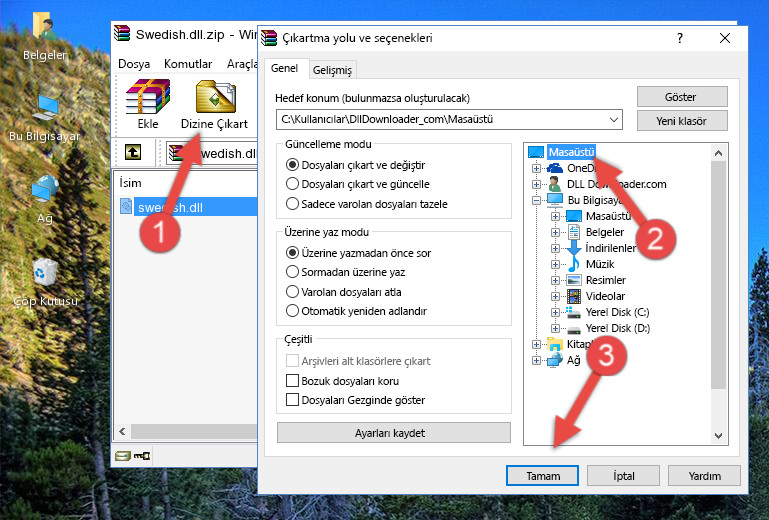Select the top Masaüstü tree node
The image size is (769, 520).
tap(571, 152)
